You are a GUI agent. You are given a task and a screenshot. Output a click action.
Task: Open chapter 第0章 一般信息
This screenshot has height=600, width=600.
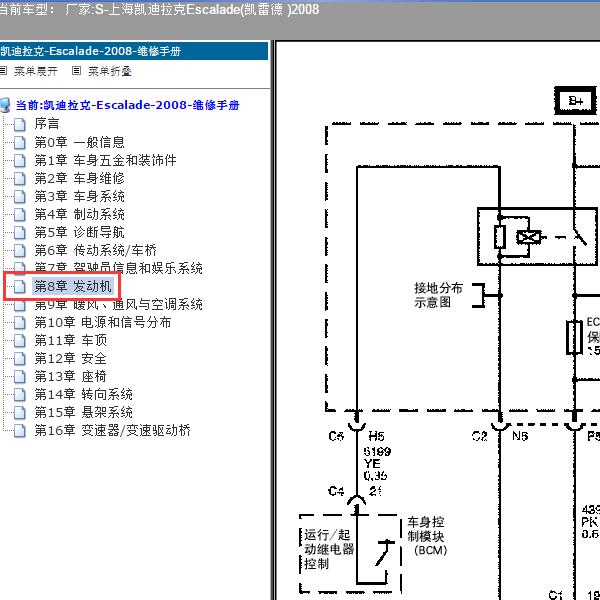pos(80,142)
